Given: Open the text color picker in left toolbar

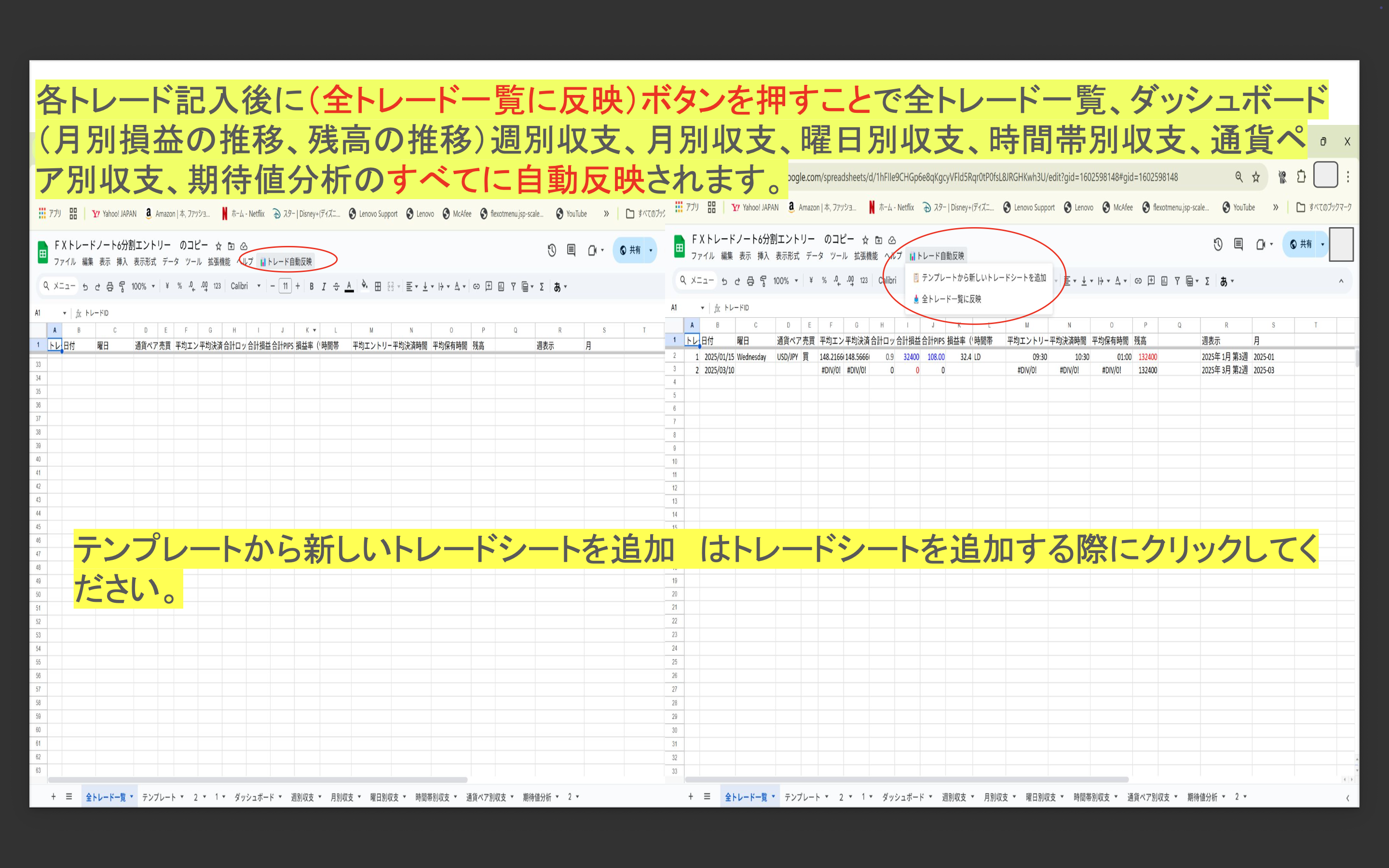Looking at the screenshot, I should click(349, 286).
